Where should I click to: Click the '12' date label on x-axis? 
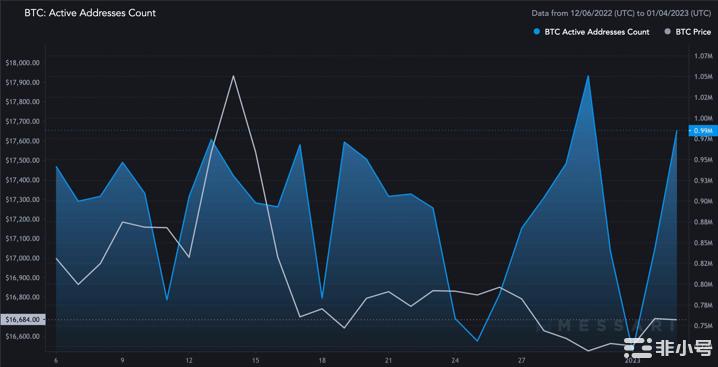[x=189, y=360]
